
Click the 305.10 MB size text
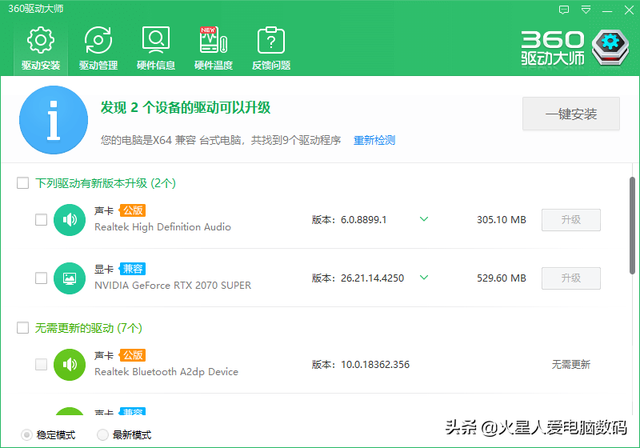click(x=501, y=220)
